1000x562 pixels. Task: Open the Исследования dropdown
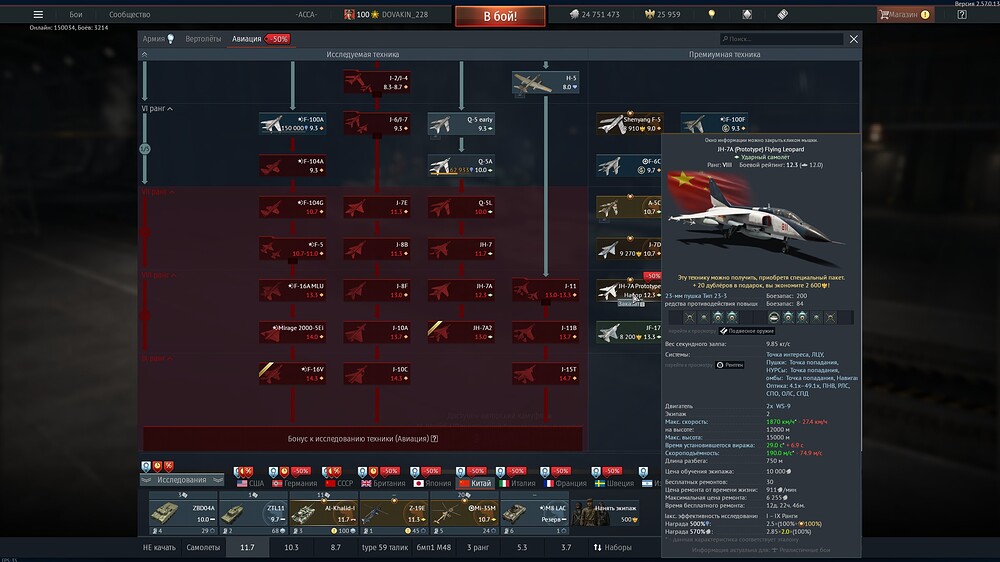pos(182,480)
